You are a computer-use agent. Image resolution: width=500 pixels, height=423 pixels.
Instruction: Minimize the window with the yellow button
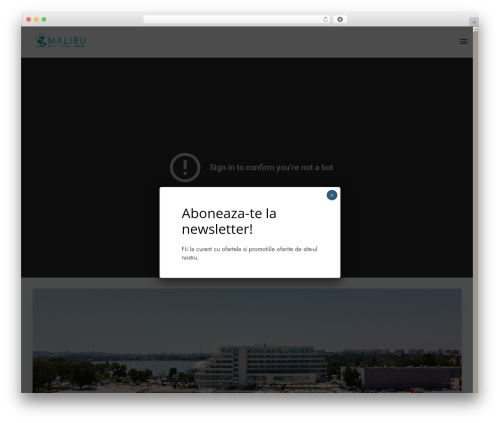click(x=36, y=19)
